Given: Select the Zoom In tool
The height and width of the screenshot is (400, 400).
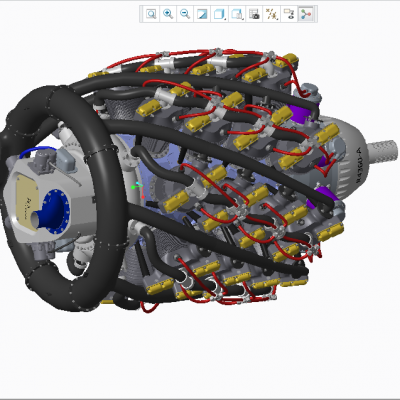Looking at the screenshot, I should [168, 14].
